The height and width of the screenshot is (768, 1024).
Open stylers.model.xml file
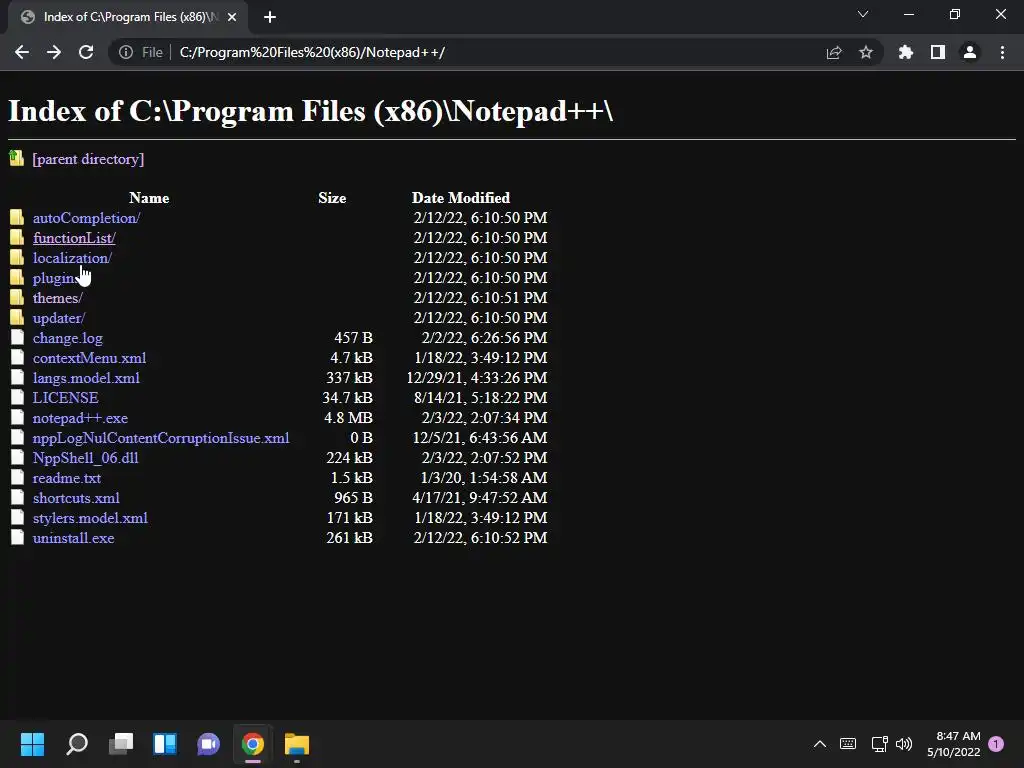click(90, 519)
